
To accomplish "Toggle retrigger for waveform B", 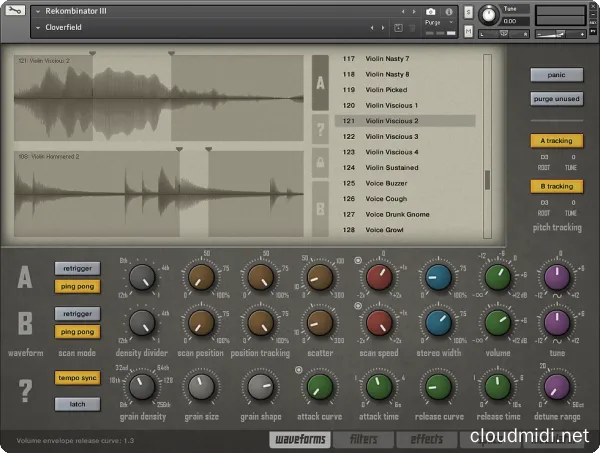I will pos(78,314).
